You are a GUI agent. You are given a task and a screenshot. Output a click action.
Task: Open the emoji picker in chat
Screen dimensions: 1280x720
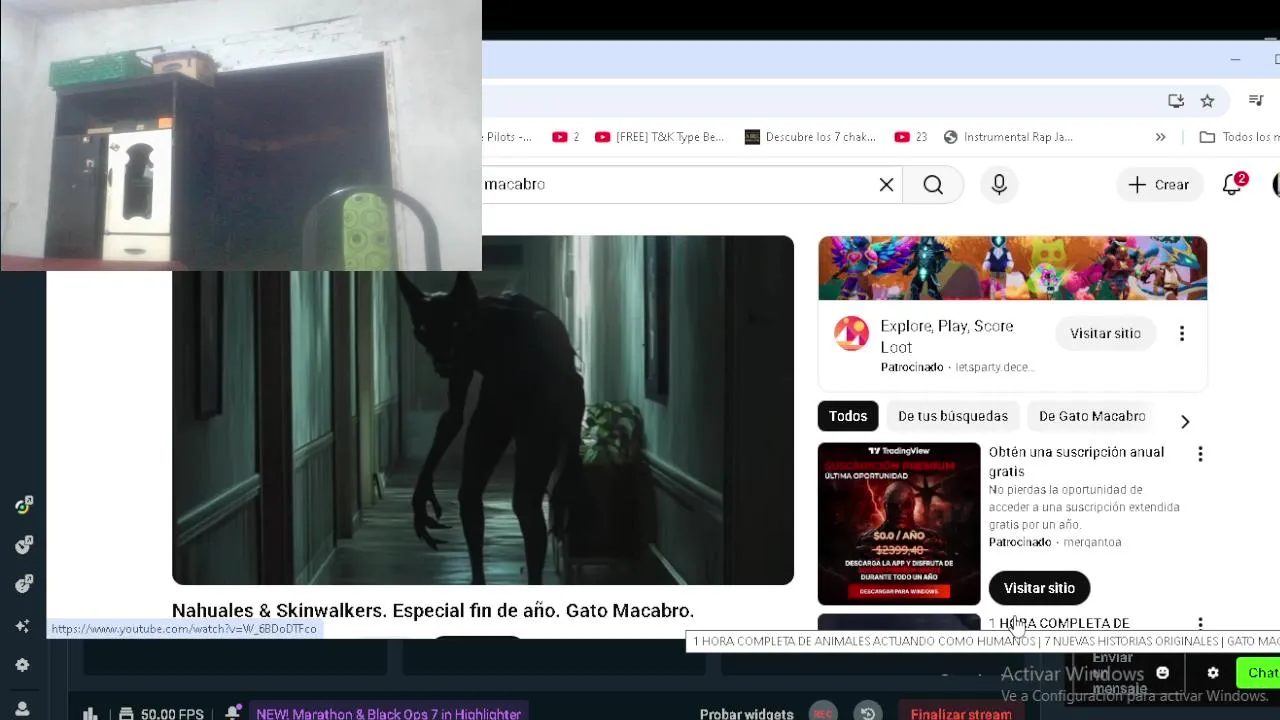pos(1163,673)
